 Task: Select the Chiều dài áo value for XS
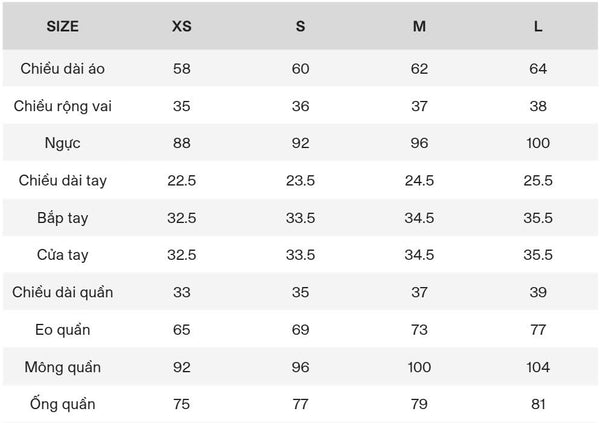point(182,68)
